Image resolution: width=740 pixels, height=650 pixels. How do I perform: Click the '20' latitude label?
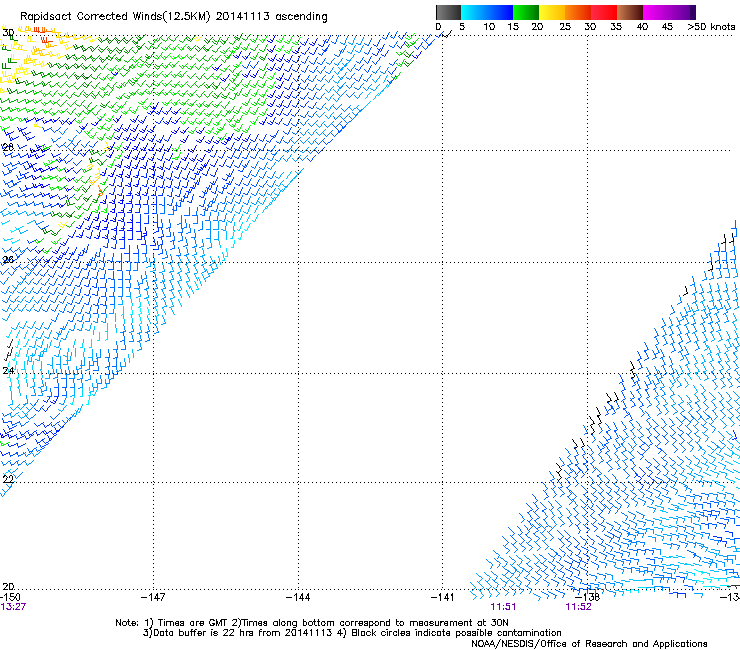[8, 586]
